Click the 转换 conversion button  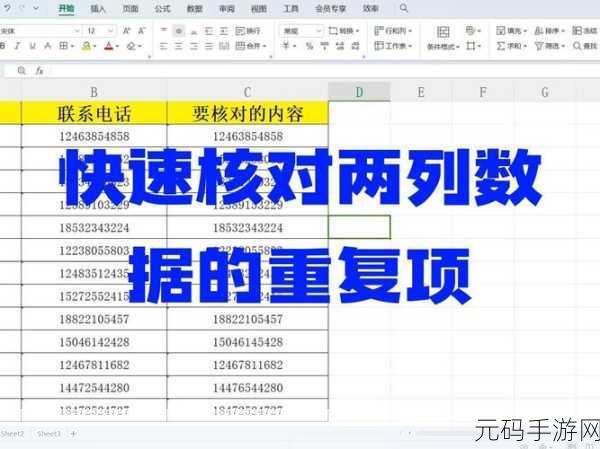(344, 31)
